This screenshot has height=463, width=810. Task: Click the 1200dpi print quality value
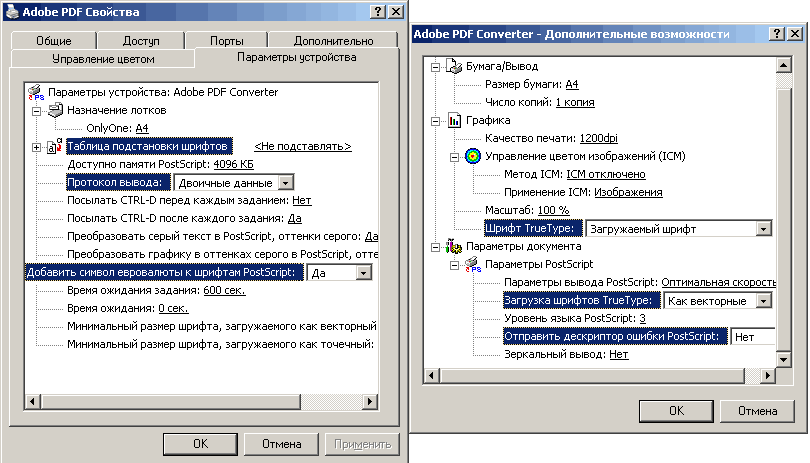[x=599, y=138]
